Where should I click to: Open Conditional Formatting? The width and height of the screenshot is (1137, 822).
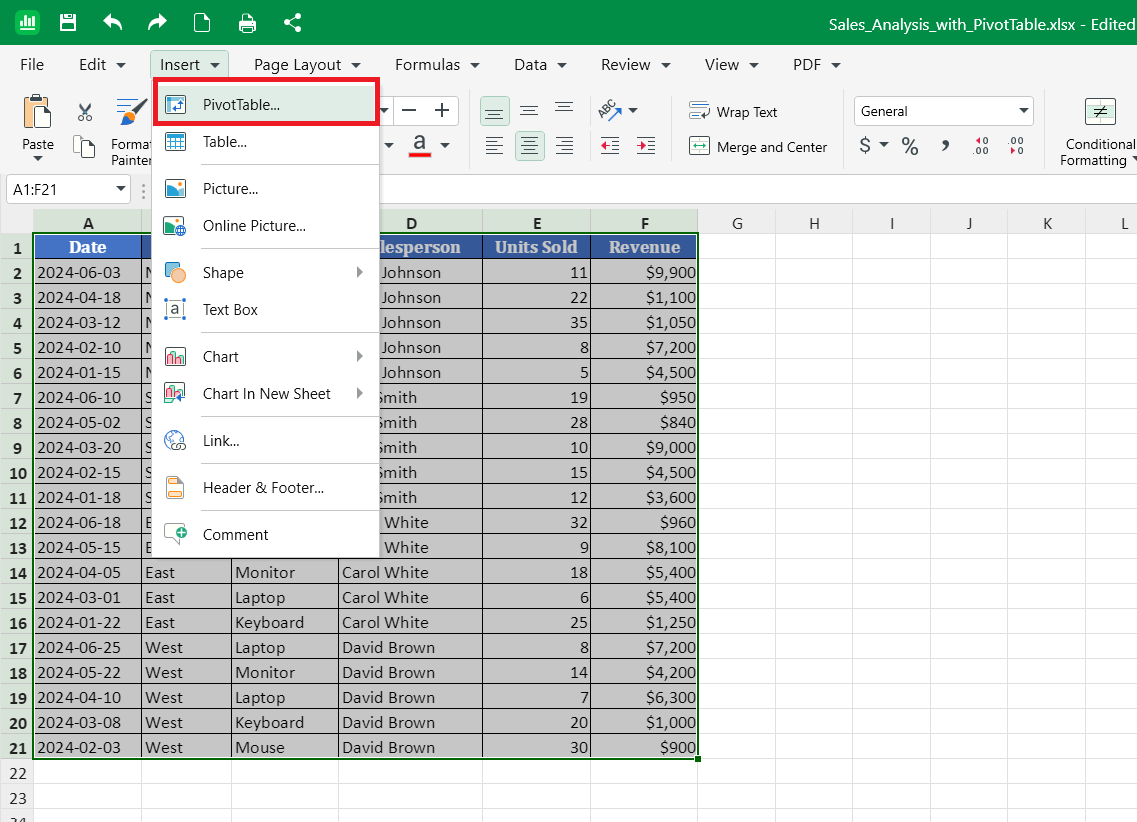1099,133
